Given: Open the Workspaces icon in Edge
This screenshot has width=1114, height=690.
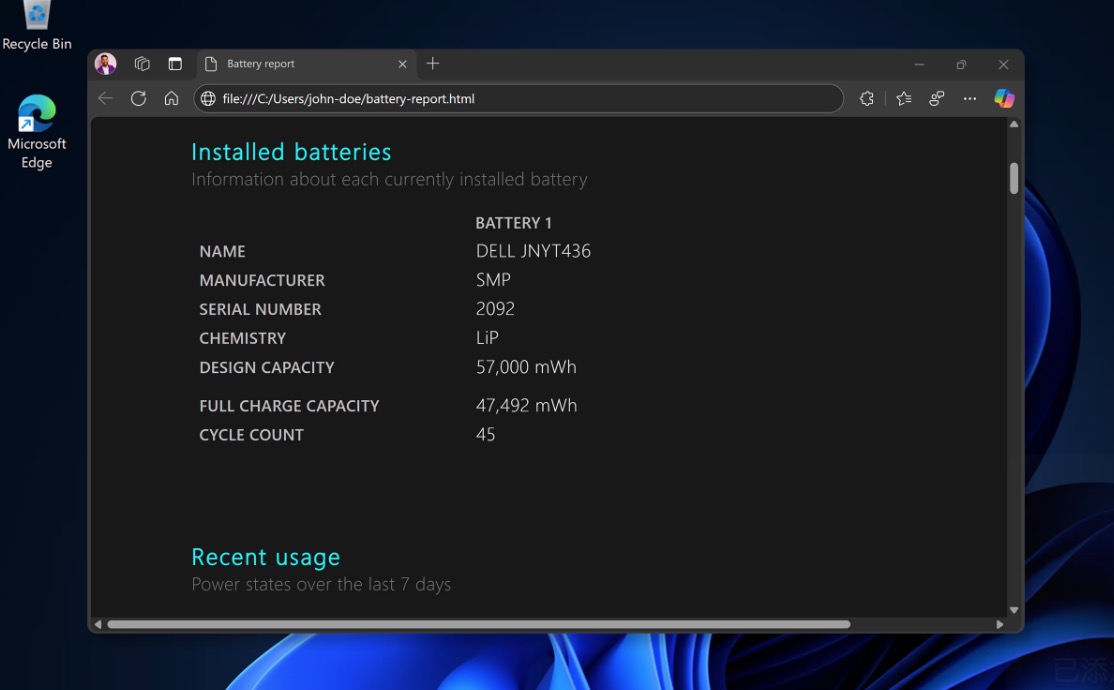Looking at the screenshot, I should 142,64.
